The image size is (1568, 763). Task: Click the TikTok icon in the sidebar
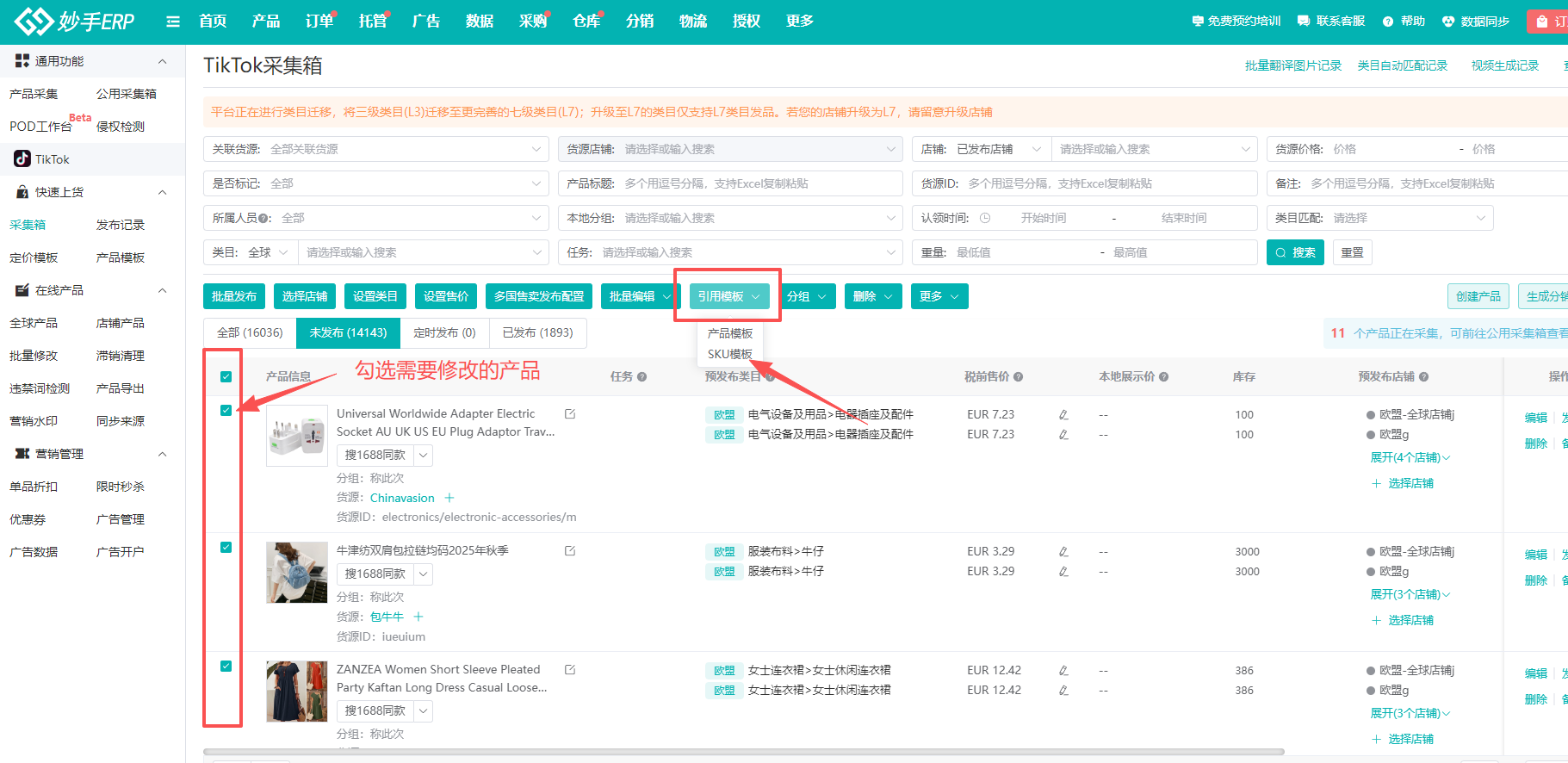click(22, 159)
